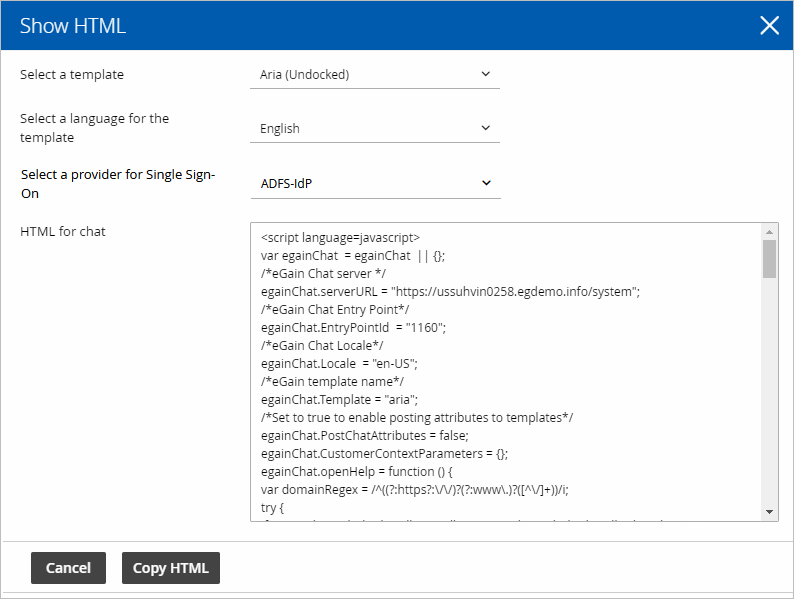This screenshot has width=794, height=599.
Task: Click the line 'egainChat.openHelp = function () {'
Action: pos(356,472)
